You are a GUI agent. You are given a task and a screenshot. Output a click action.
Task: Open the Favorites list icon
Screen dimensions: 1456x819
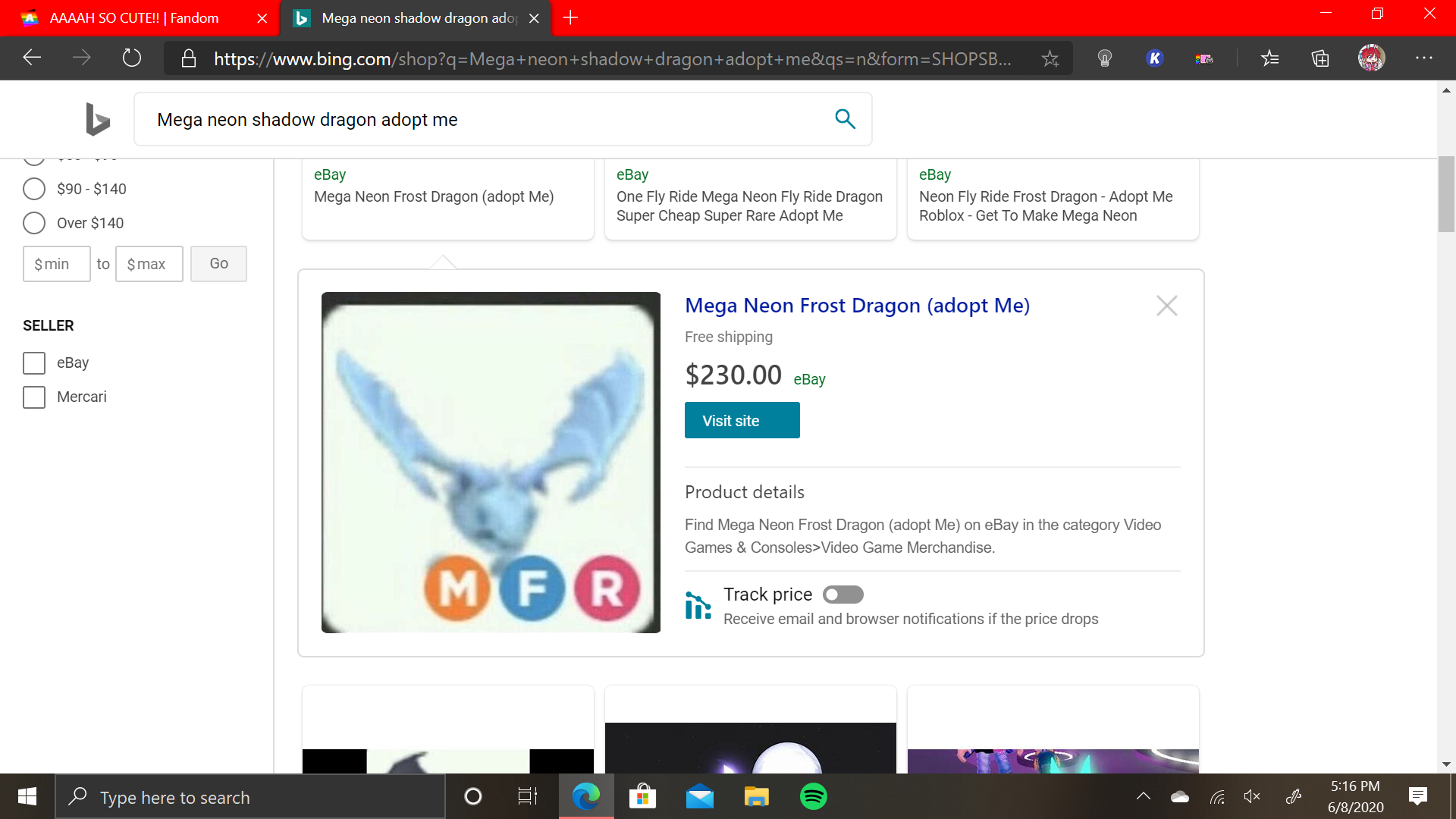(x=1269, y=58)
